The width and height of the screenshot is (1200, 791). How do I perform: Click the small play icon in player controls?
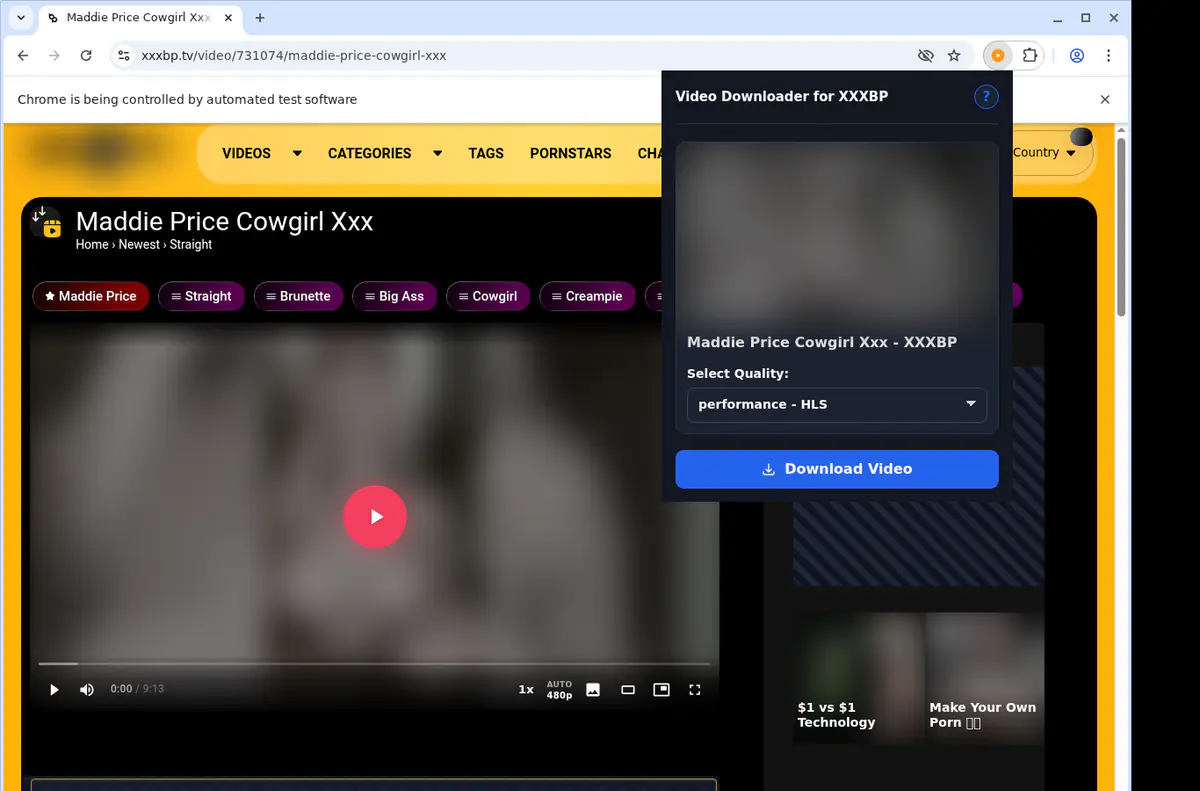(54, 690)
